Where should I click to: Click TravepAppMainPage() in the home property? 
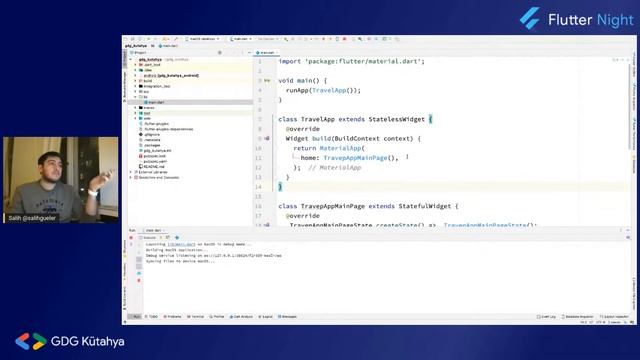[x=360, y=158]
